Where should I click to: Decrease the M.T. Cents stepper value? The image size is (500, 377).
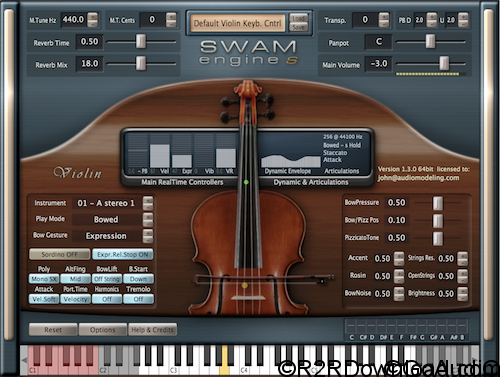tap(171, 24)
